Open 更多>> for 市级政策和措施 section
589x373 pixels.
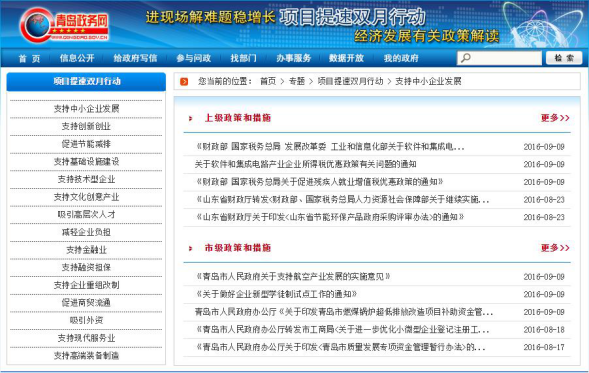(x=555, y=248)
